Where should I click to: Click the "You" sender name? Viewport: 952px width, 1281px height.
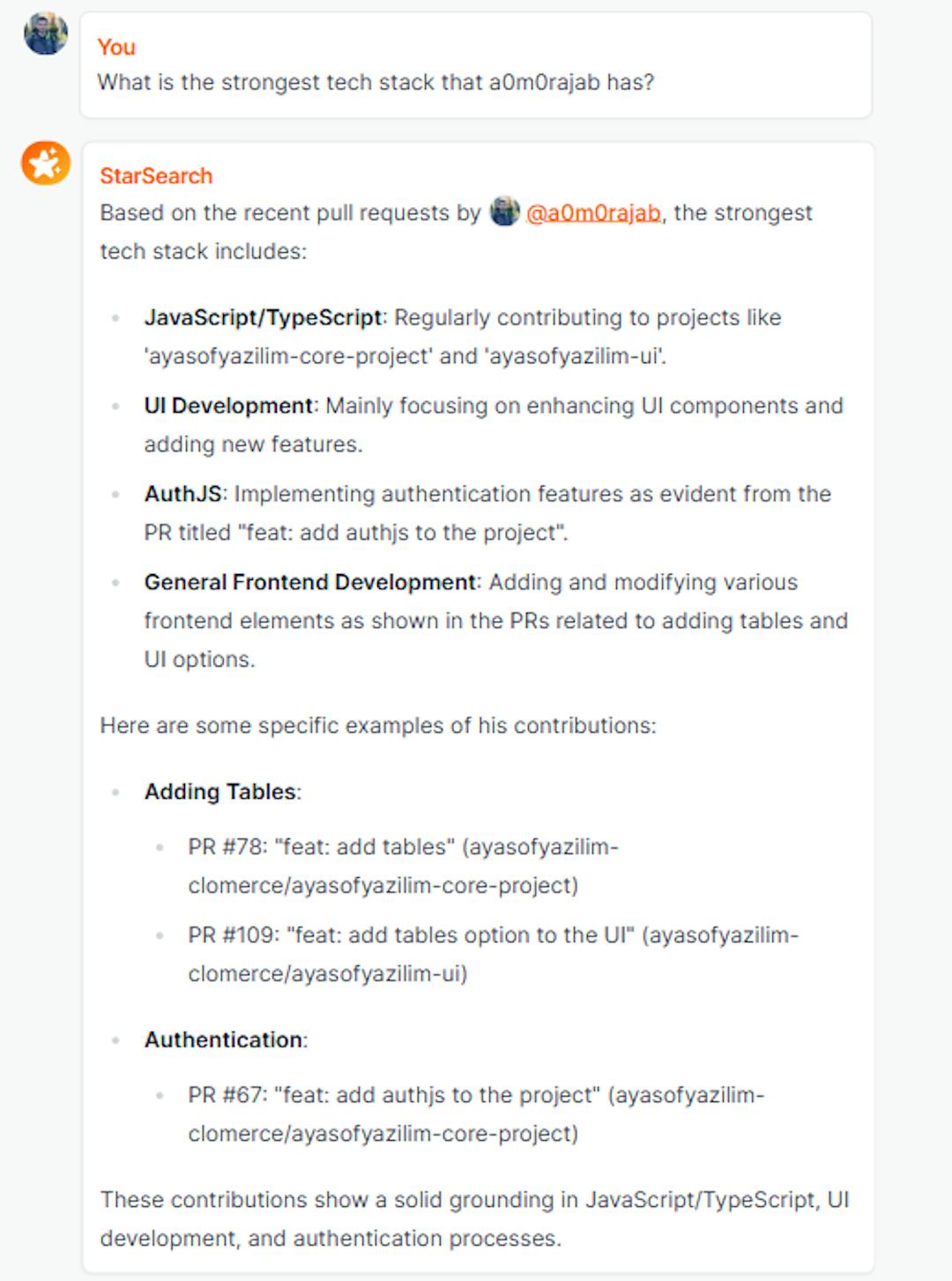point(116,47)
